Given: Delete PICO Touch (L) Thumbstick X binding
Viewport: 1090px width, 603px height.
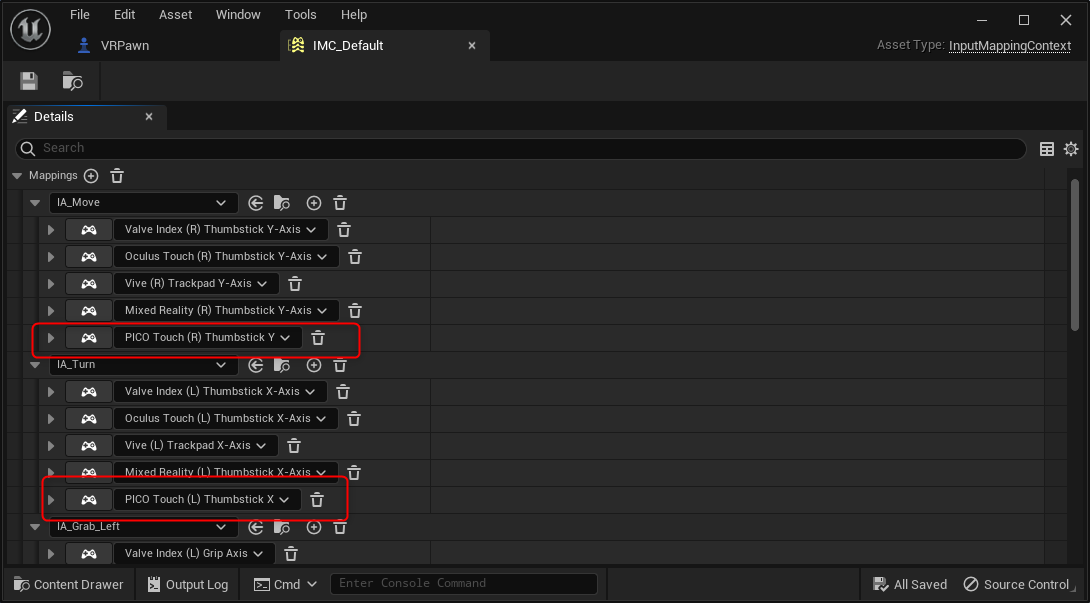Looking at the screenshot, I should [x=317, y=500].
